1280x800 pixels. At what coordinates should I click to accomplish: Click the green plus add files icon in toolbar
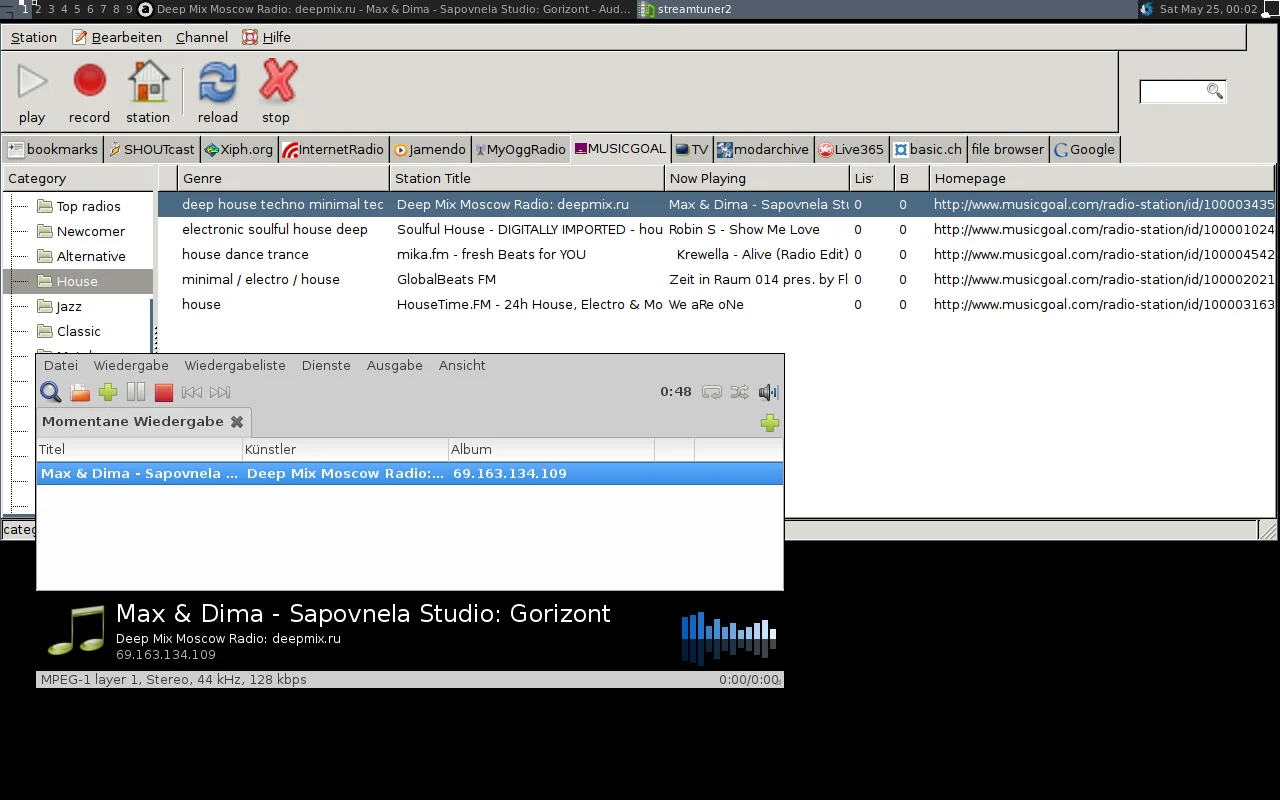click(x=108, y=392)
